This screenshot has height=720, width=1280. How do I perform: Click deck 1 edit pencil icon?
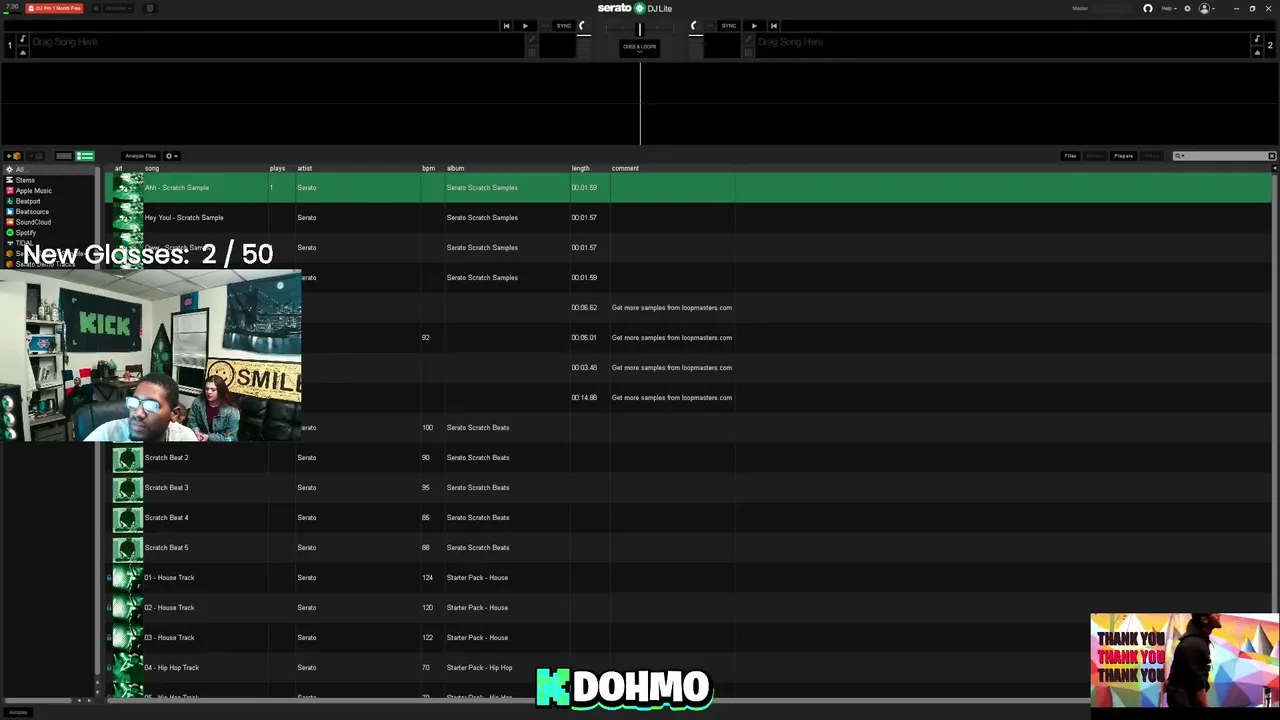click(x=532, y=40)
